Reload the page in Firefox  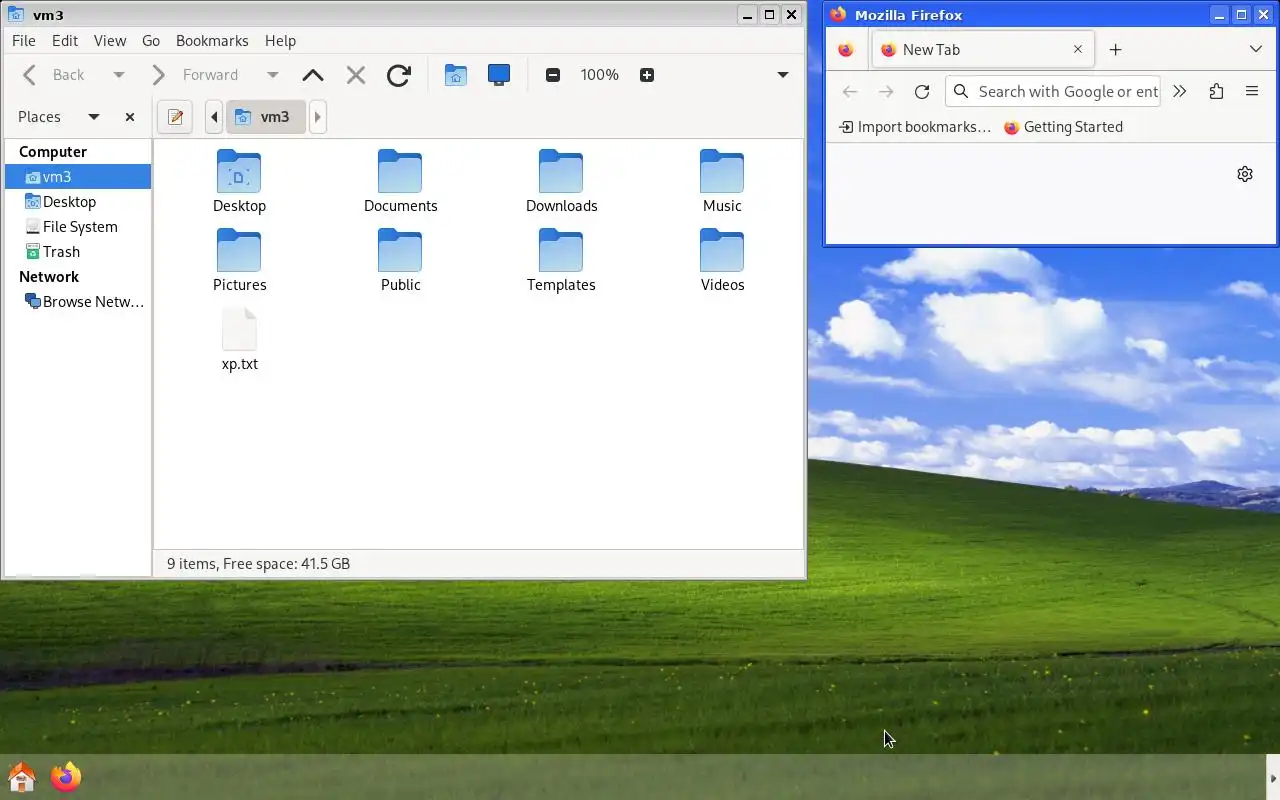click(922, 92)
